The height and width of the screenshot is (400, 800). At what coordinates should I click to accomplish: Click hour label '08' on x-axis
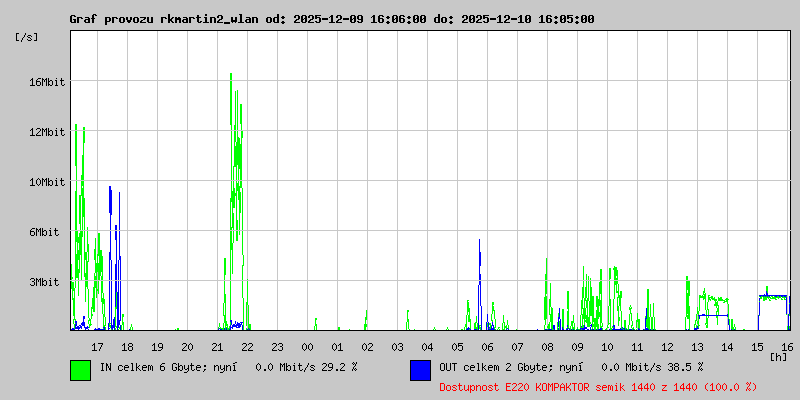547,347
